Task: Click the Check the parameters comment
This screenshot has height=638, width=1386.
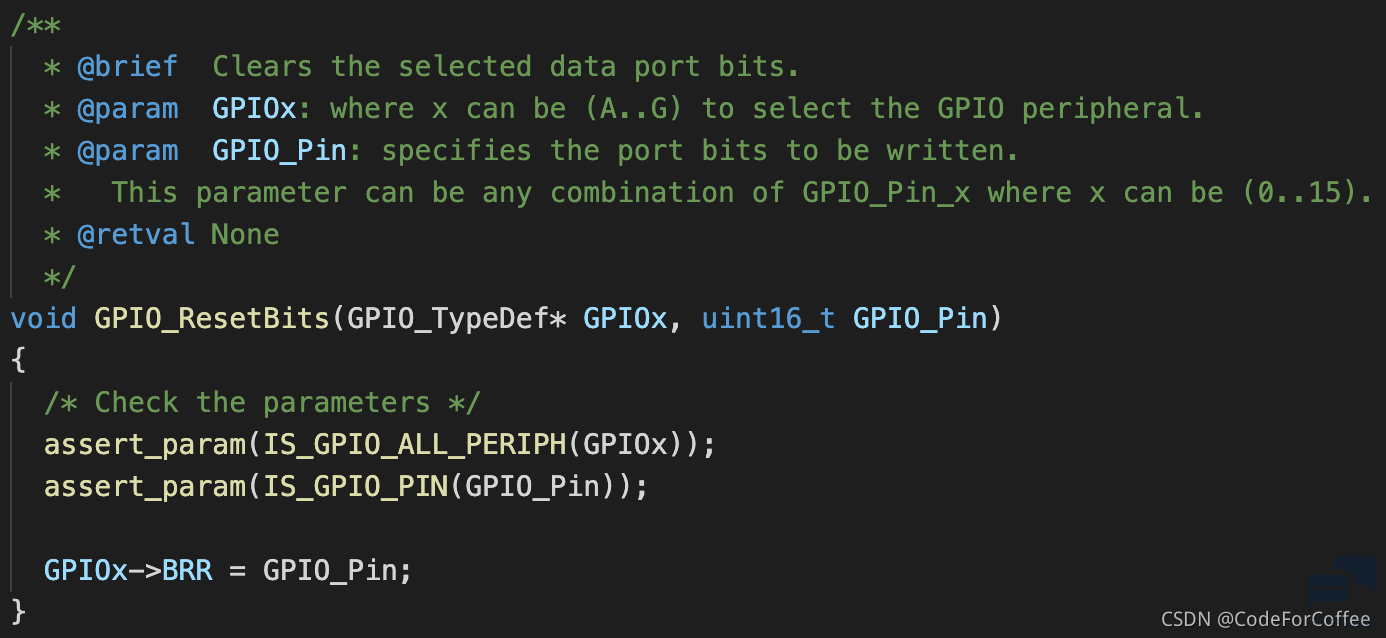Action: [262, 403]
